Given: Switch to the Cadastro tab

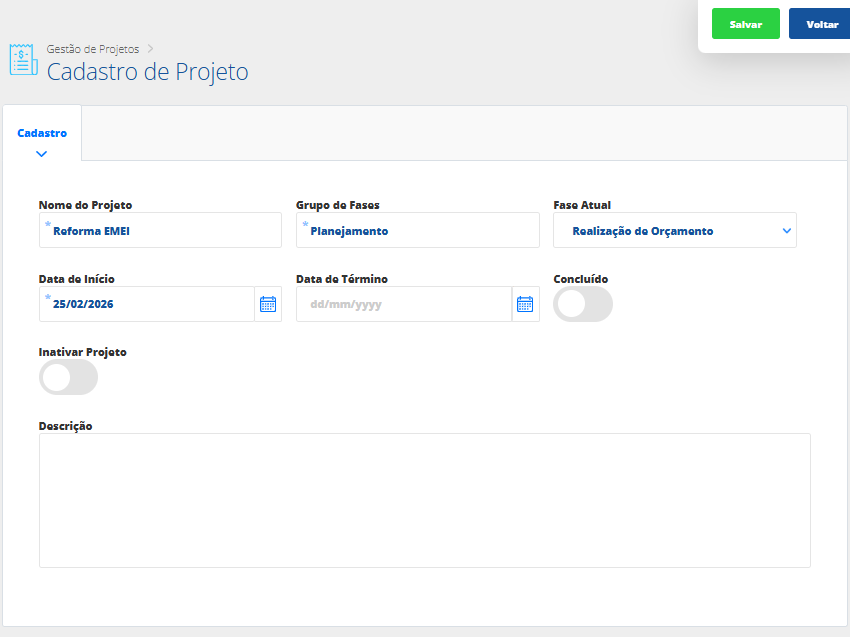Looking at the screenshot, I should click(42, 133).
